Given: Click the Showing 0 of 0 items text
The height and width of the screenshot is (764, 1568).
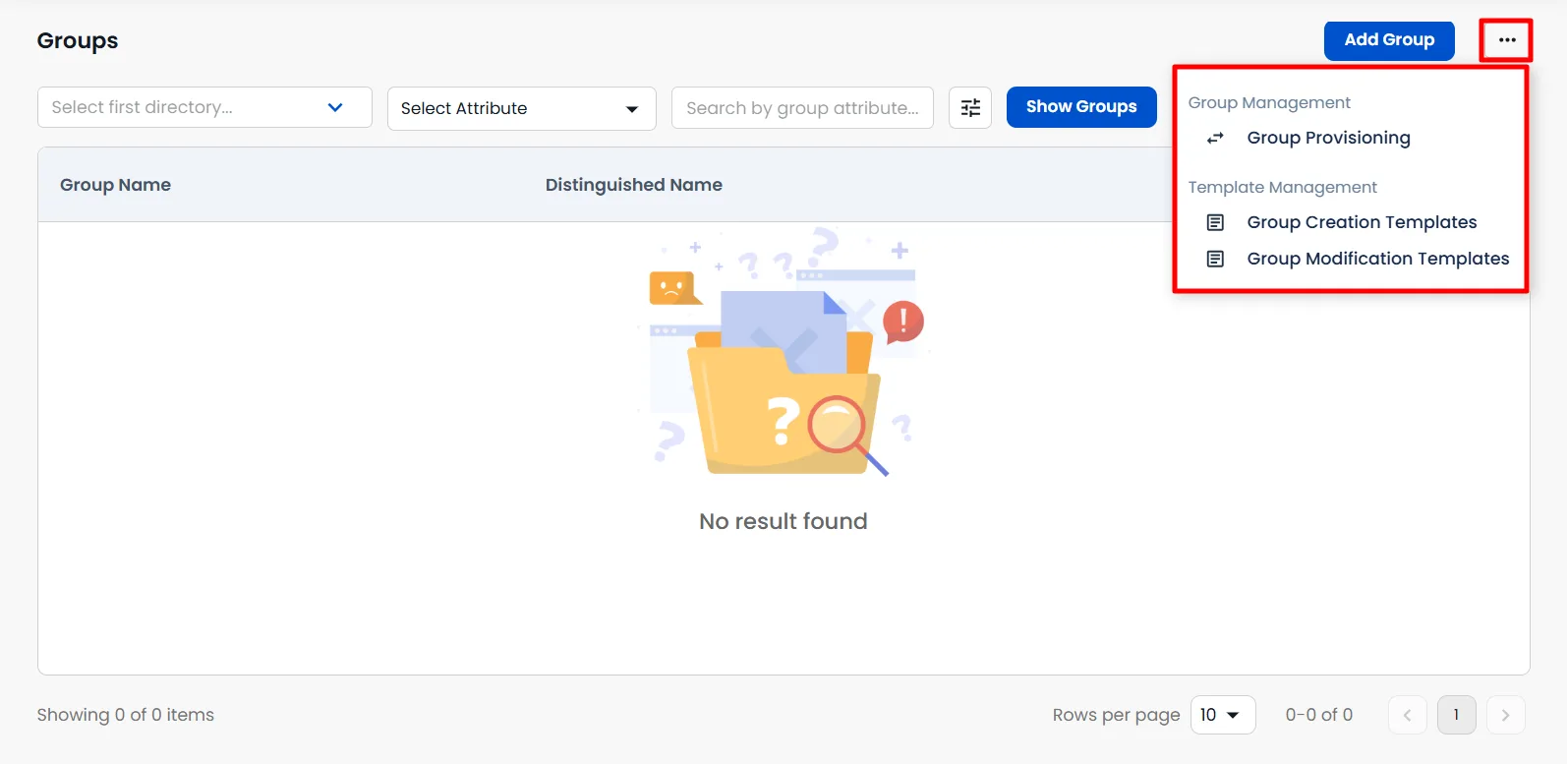Looking at the screenshot, I should pyautogui.click(x=126, y=715).
